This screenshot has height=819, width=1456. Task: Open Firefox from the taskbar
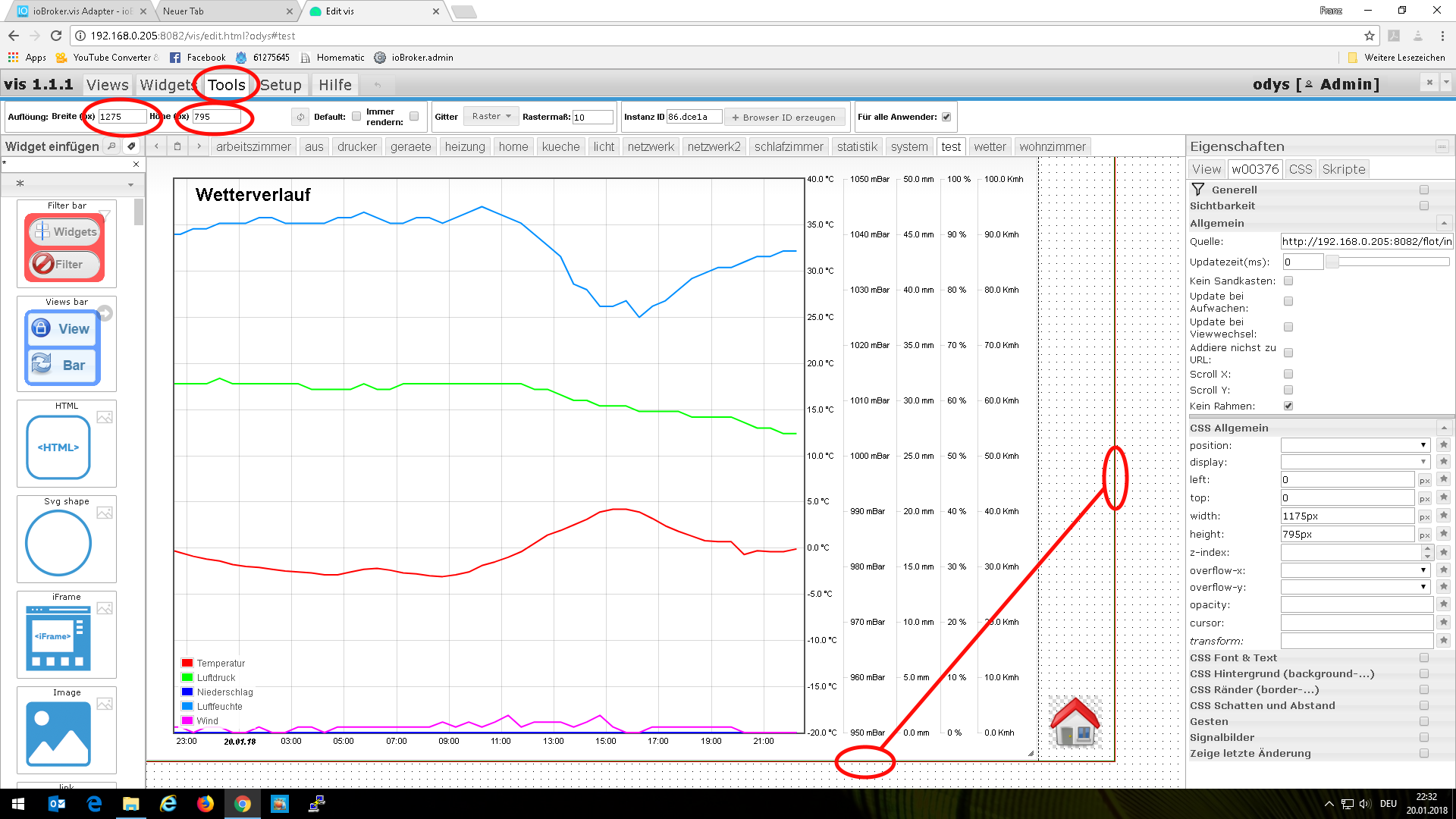[x=206, y=804]
